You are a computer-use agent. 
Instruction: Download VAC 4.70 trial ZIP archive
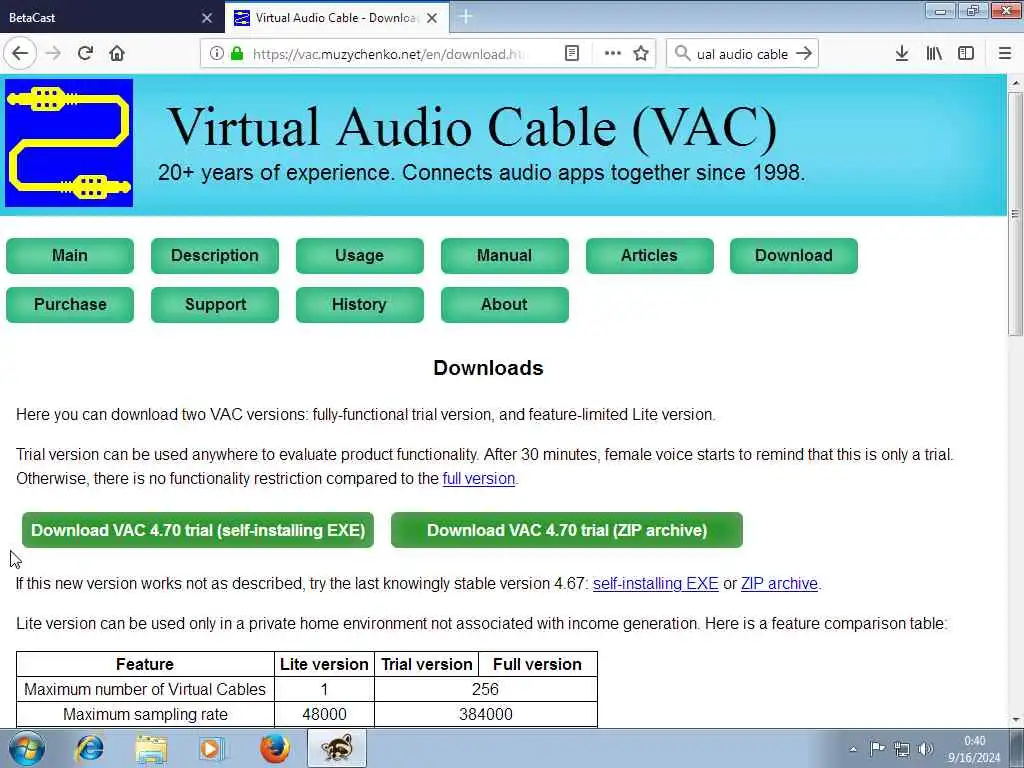pyautogui.click(x=567, y=530)
